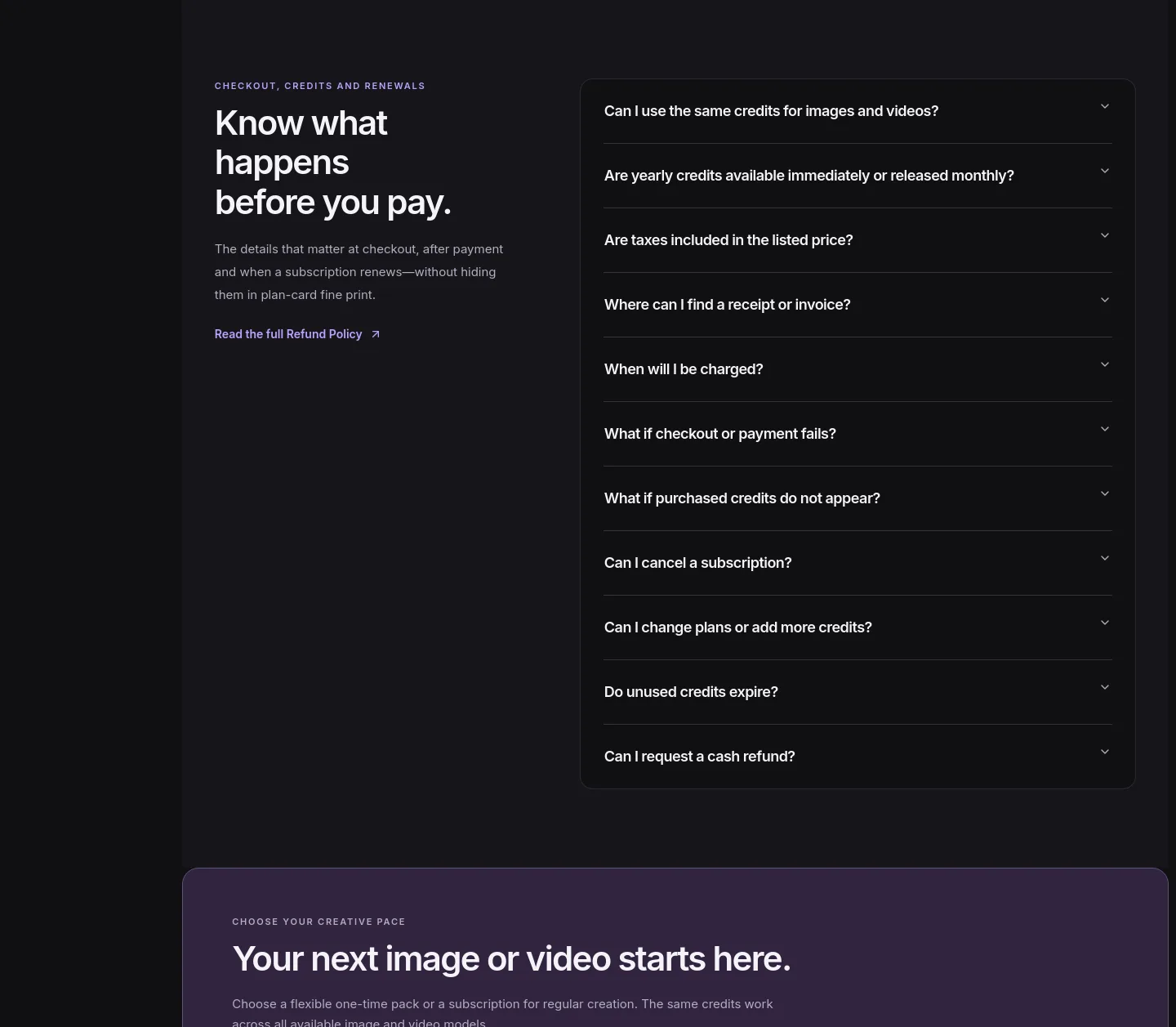Open the Refund Policy arrow icon
Viewport: 1176px width, 1027px height.
tap(376, 334)
